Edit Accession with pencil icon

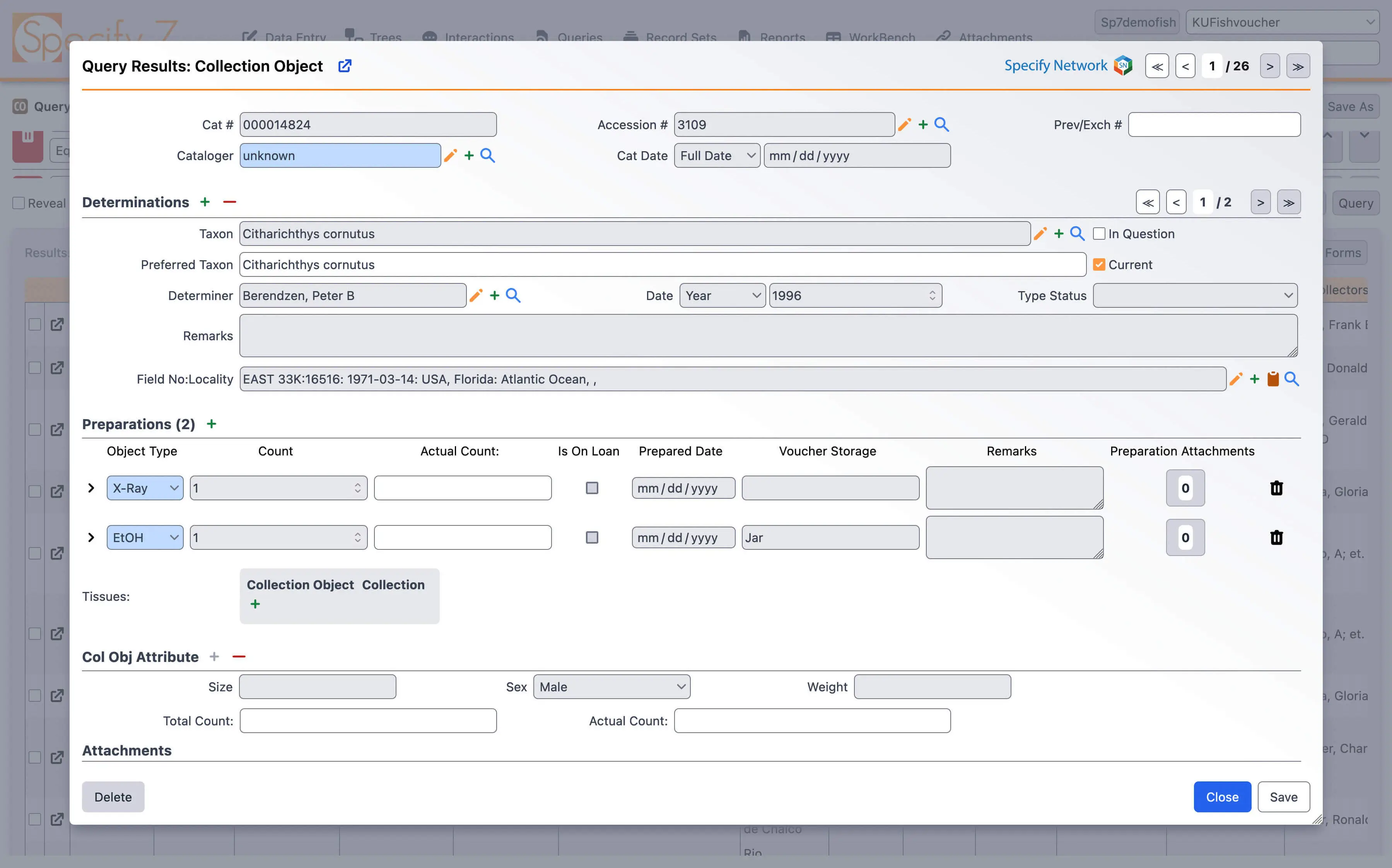coord(904,124)
